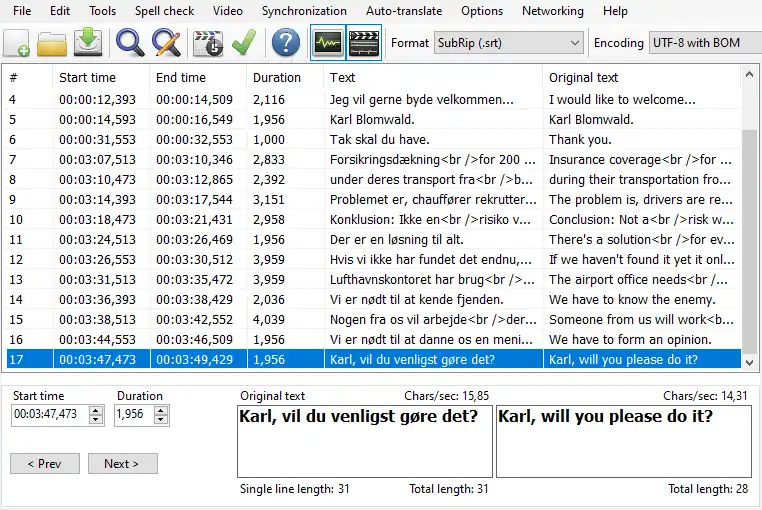Select row 15 'Nogen fra os vil arbejde'
The image size is (762, 510).
[374, 319]
